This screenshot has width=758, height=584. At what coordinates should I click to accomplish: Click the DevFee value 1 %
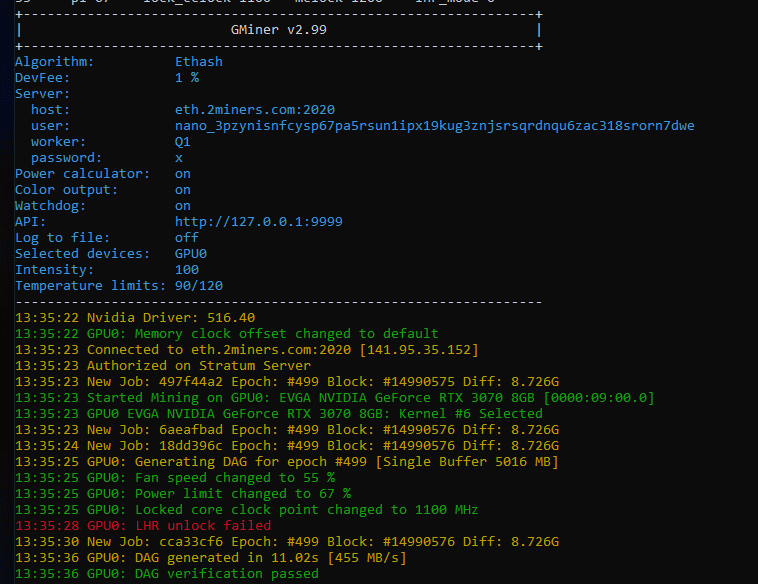coord(187,78)
